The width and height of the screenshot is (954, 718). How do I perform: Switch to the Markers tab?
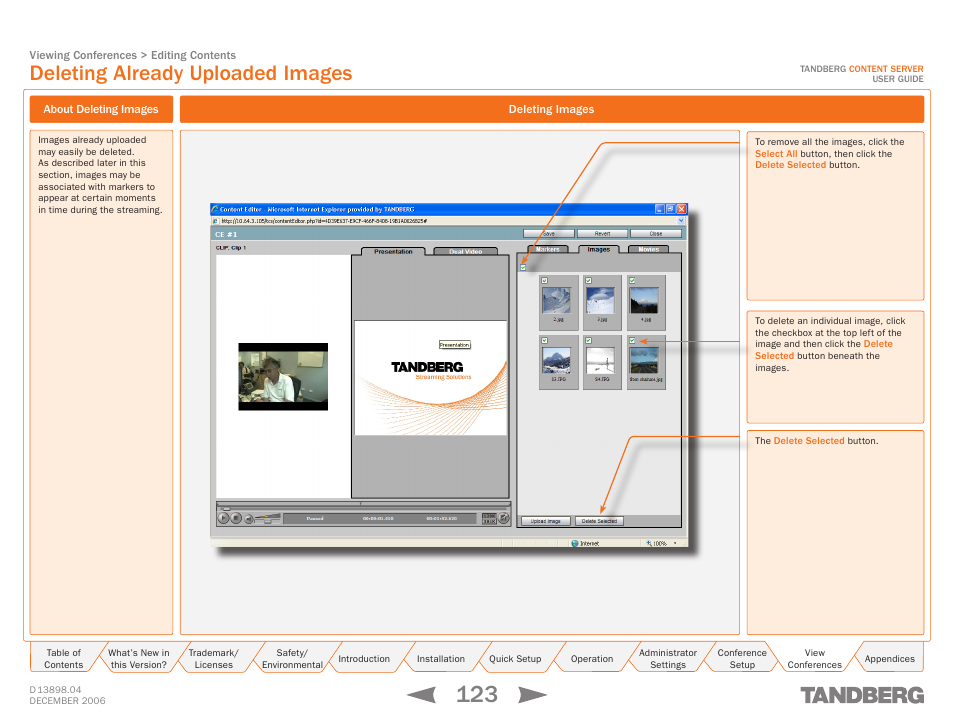[547, 249]
